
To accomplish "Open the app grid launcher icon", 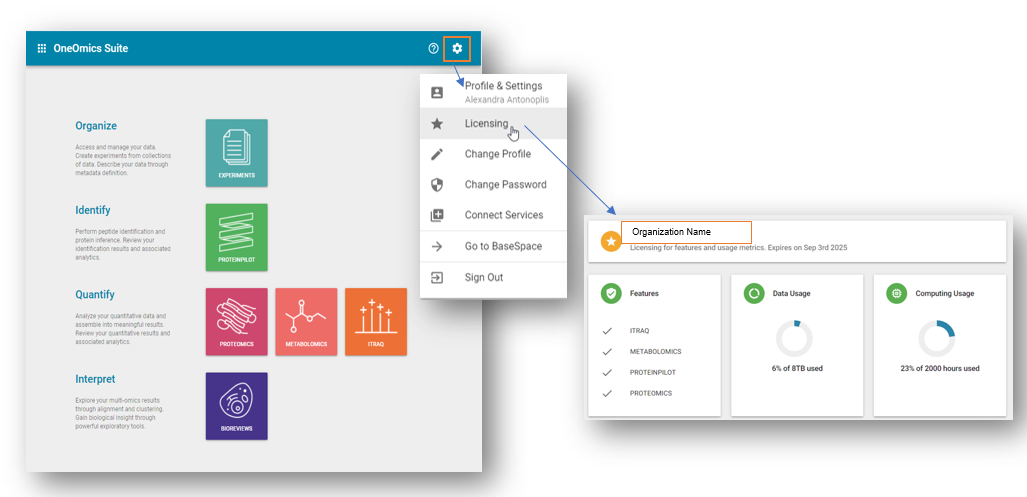I will tap(42, 48).
